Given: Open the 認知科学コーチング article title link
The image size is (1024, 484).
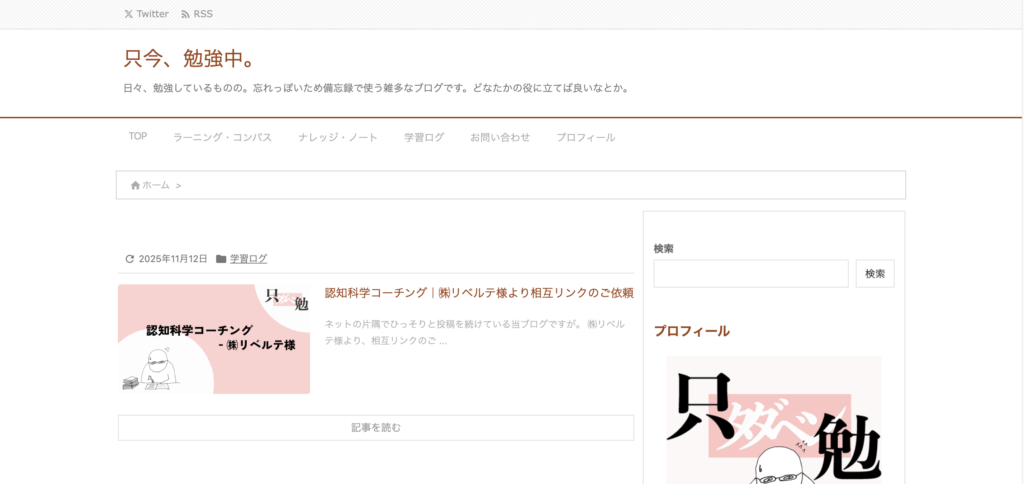Looking at the screenshot, I should (479, 293).
